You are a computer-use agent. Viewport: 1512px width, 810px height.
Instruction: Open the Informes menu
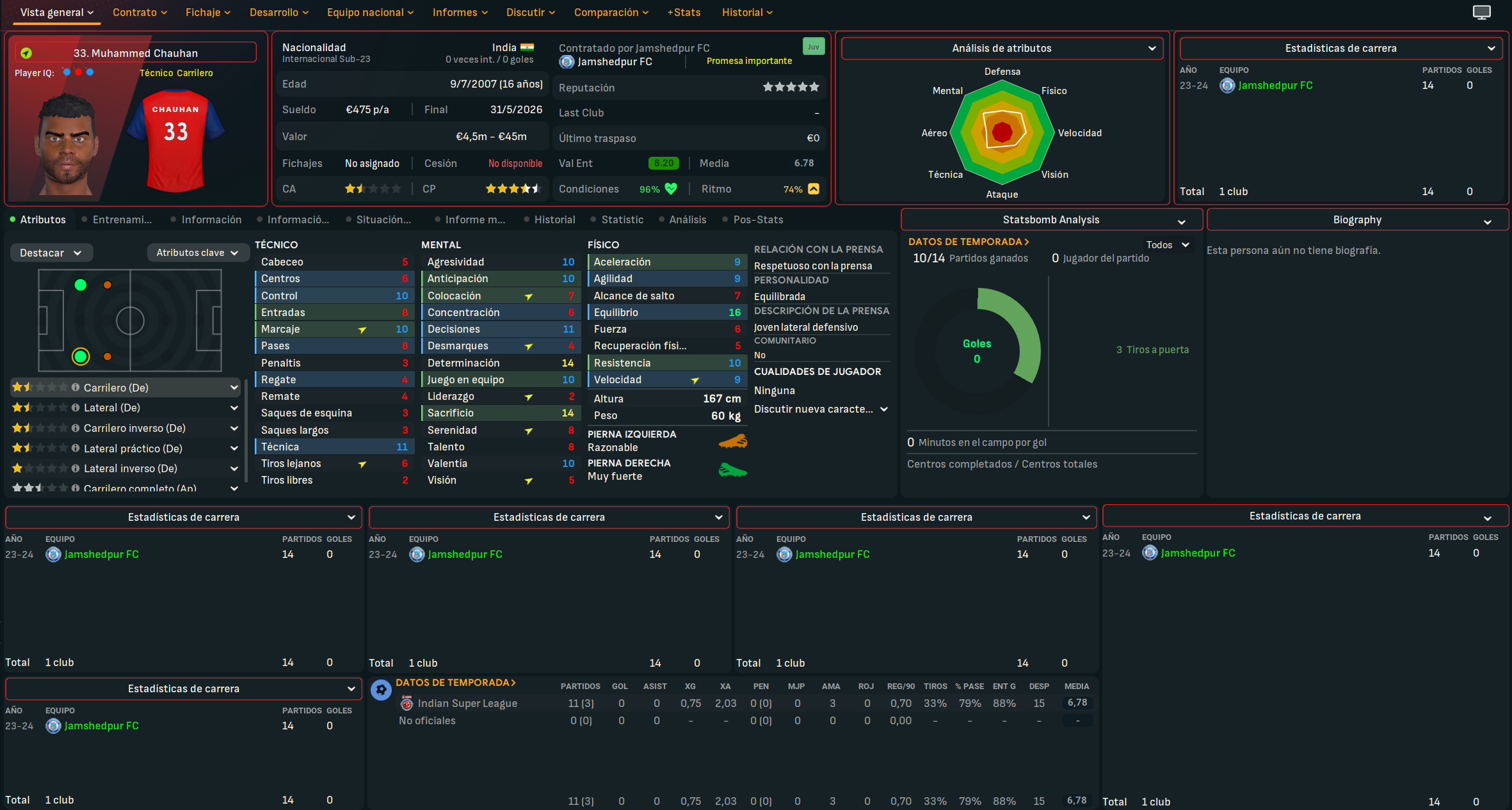pos(460,12)
